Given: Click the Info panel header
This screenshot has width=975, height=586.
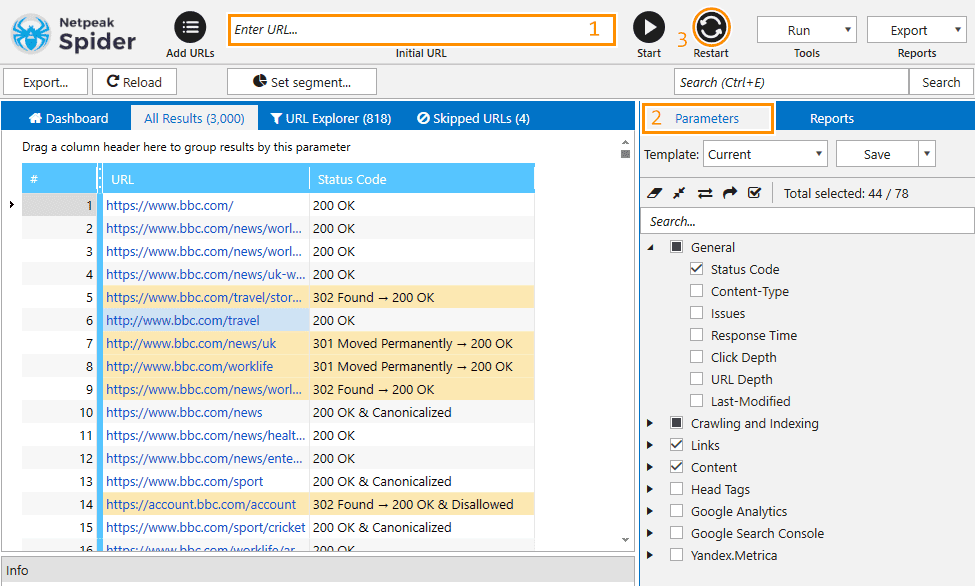Looking at the screenshot, I should [317, 570].
